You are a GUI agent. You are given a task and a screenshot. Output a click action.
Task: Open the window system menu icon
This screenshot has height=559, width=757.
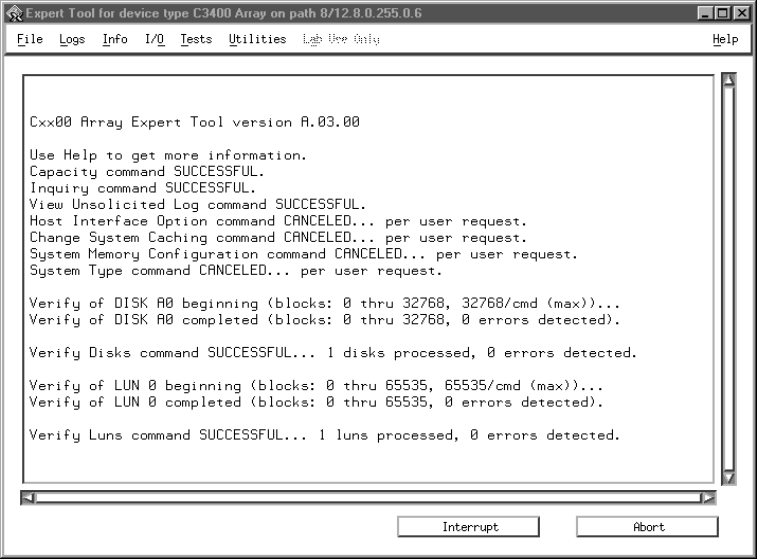click(14, 14)
